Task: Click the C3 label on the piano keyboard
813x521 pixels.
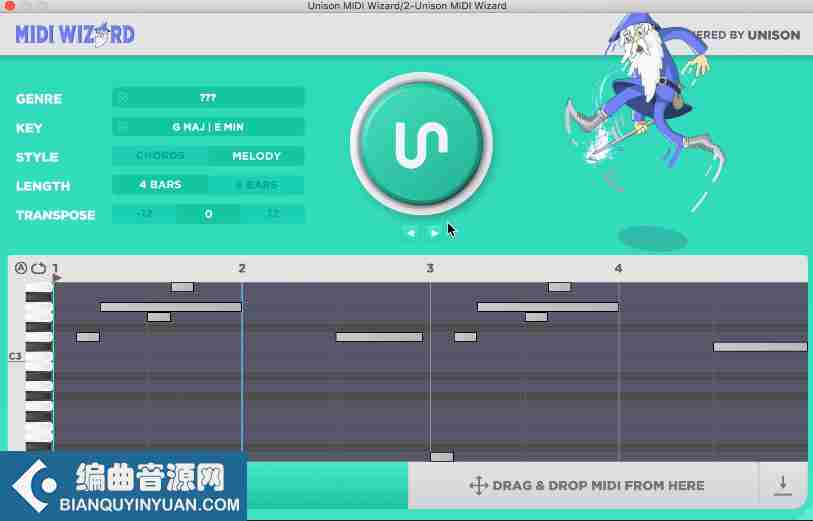Action: 15,356
